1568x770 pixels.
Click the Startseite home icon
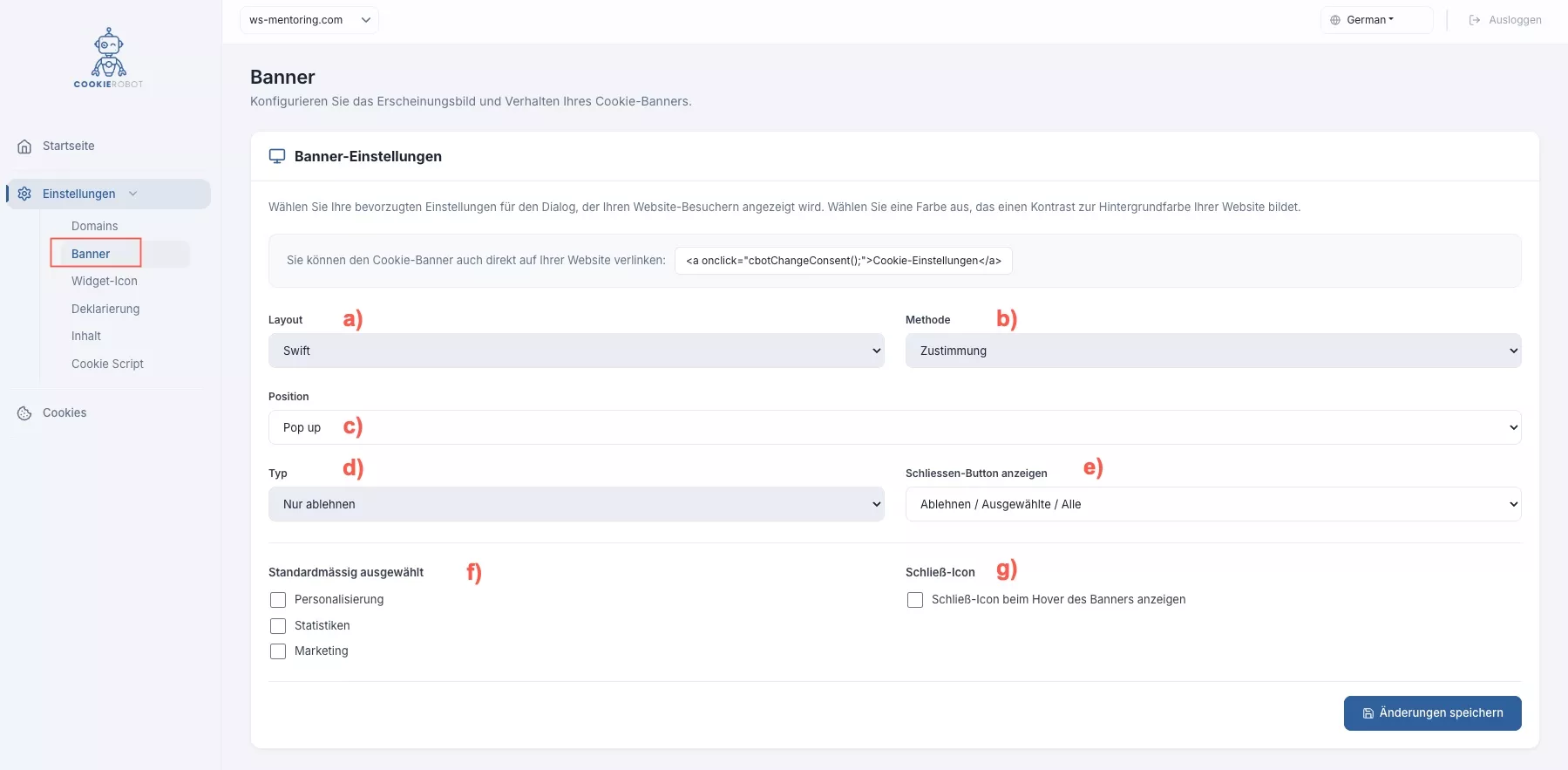point(24,147)
